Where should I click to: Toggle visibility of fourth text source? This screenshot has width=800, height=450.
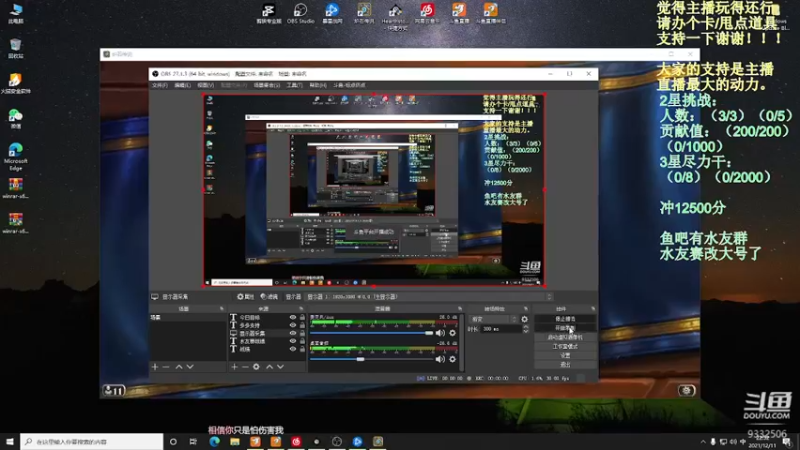(x=293, y=341)
